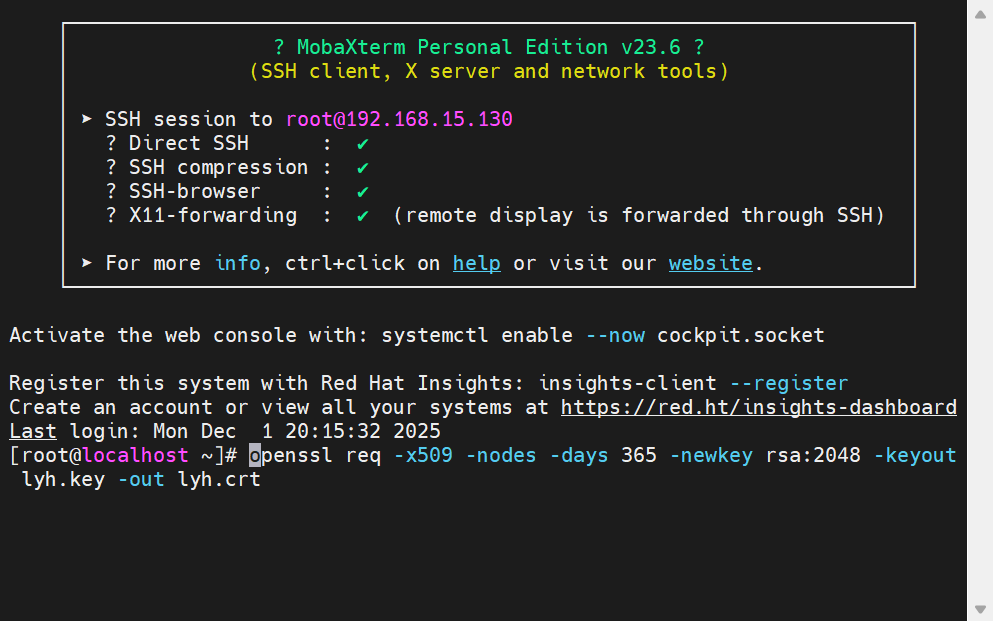Click the 'Last' login word
993x621 pixels.
click(x=33, y=432)
